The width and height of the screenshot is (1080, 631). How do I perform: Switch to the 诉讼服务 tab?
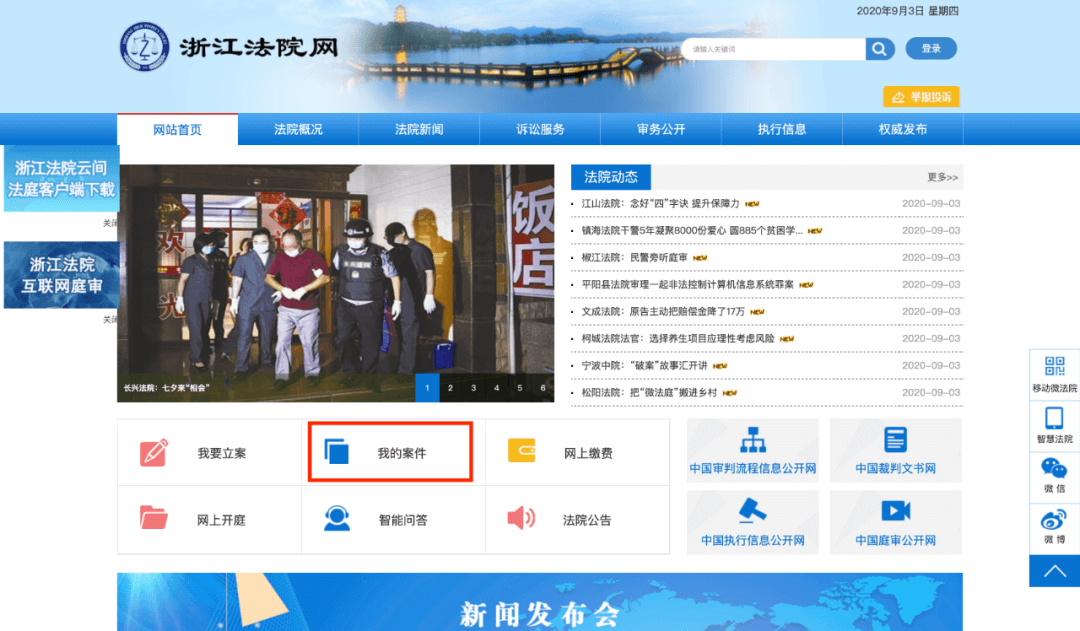539,128
